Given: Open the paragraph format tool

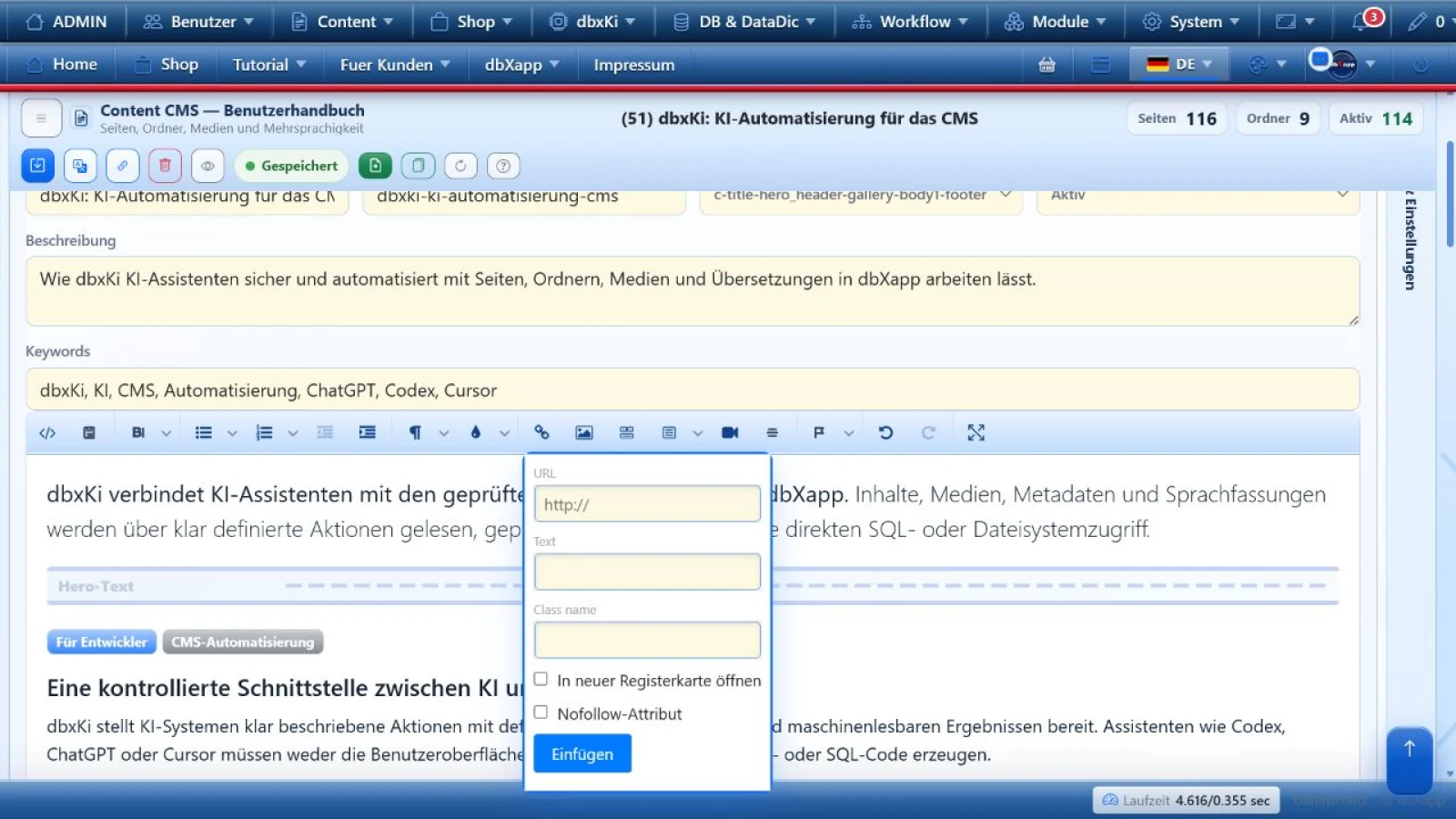Looking at the screenshot, I should tap(415, 433).
